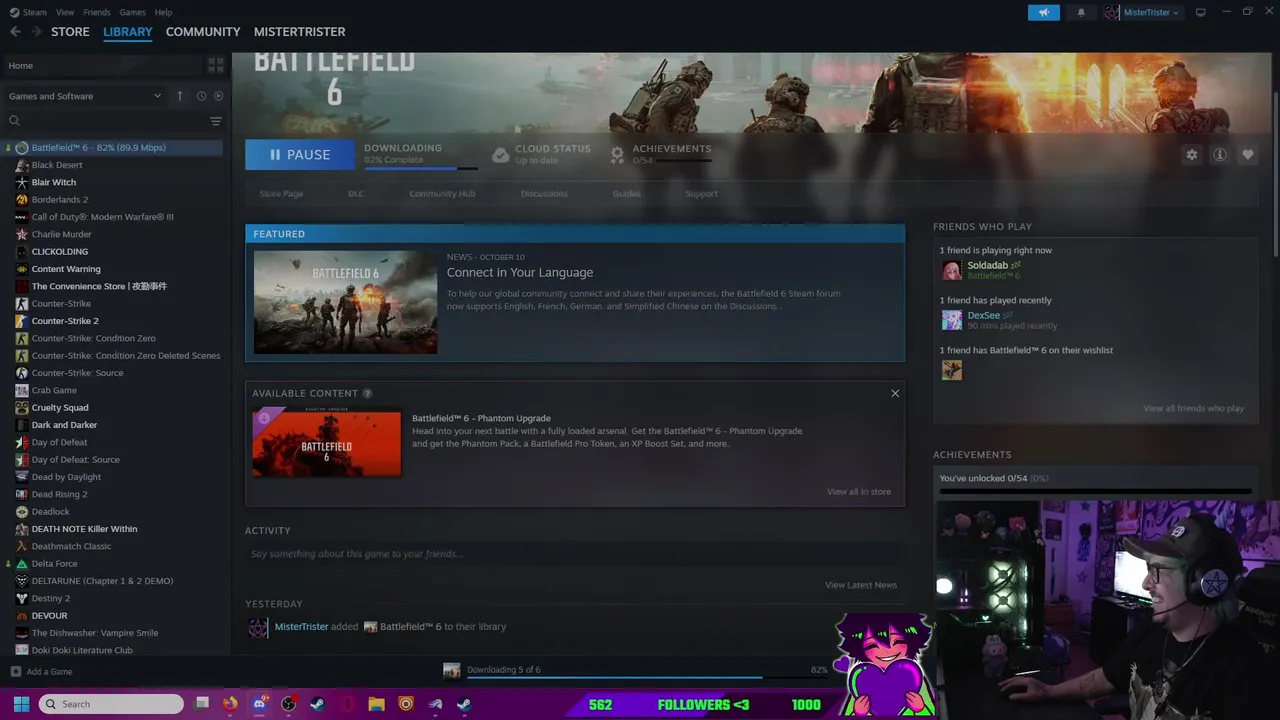The height and width of the screenshot is (720, 1280).
Task: Open the Help menu
Action: pyautogui.click(x=163, y=12)
